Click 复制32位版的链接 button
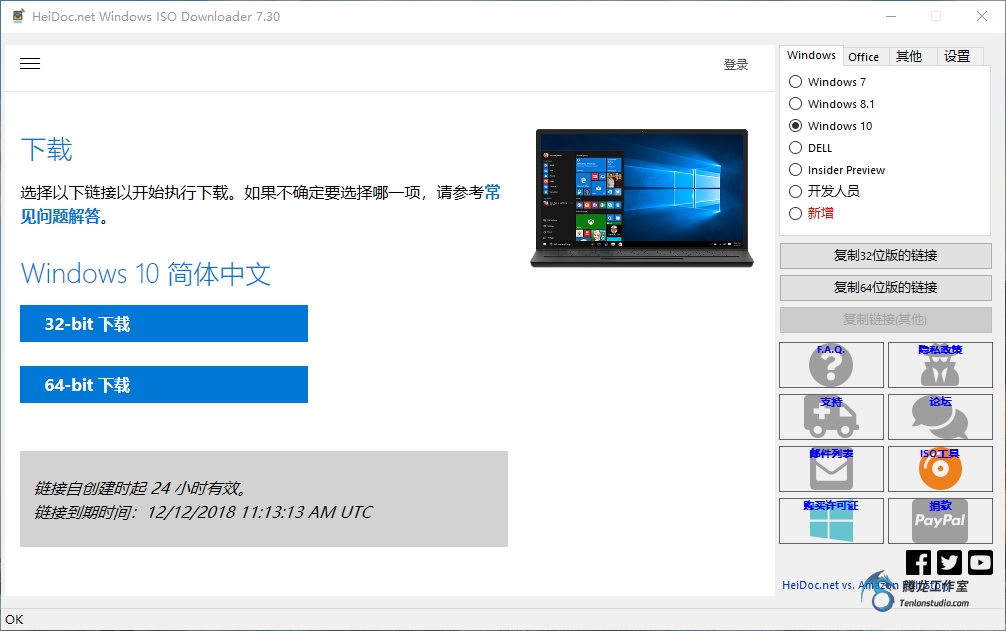 (x=885, y=256)
